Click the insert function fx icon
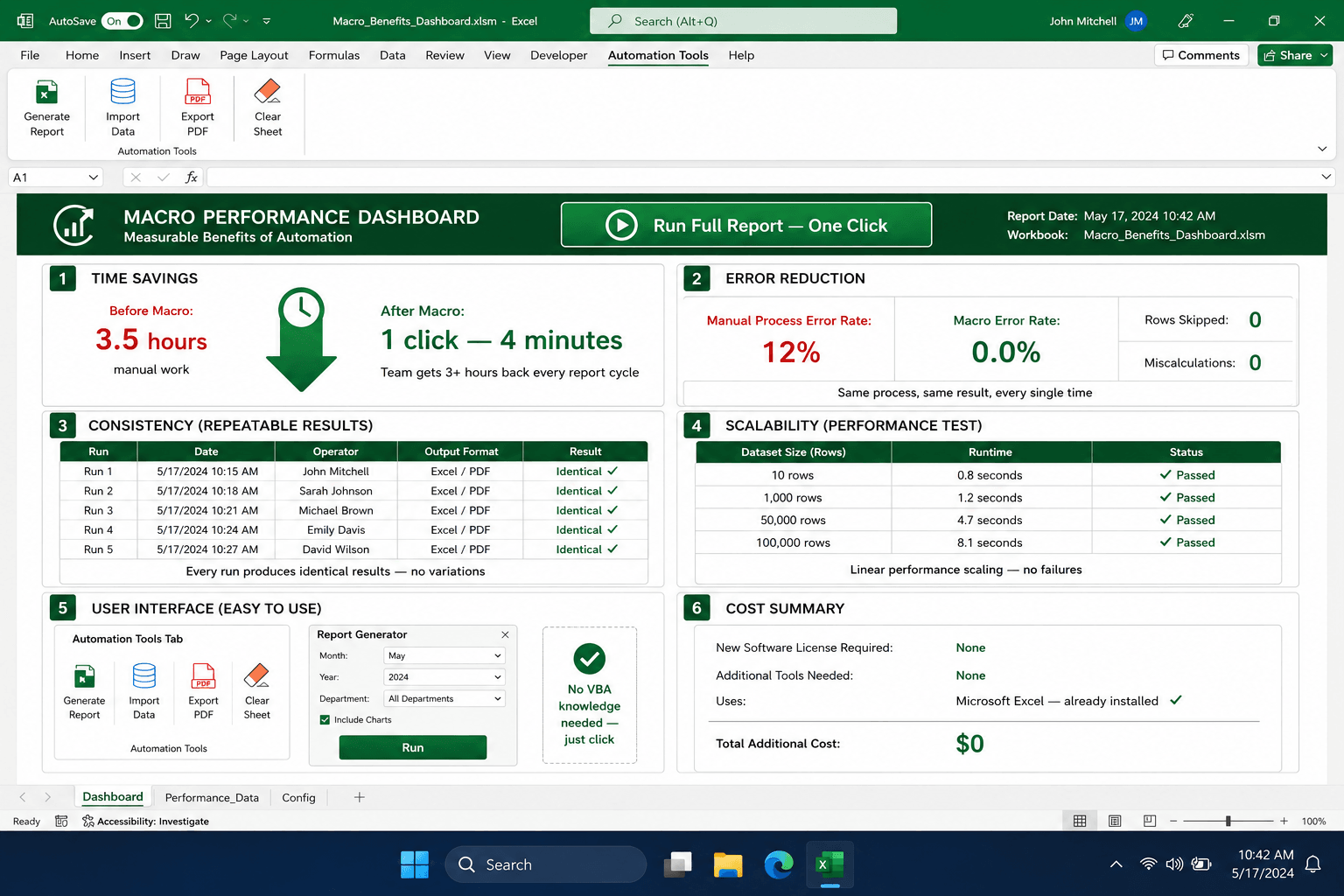Screen dimensions: 1344x896 191,177
